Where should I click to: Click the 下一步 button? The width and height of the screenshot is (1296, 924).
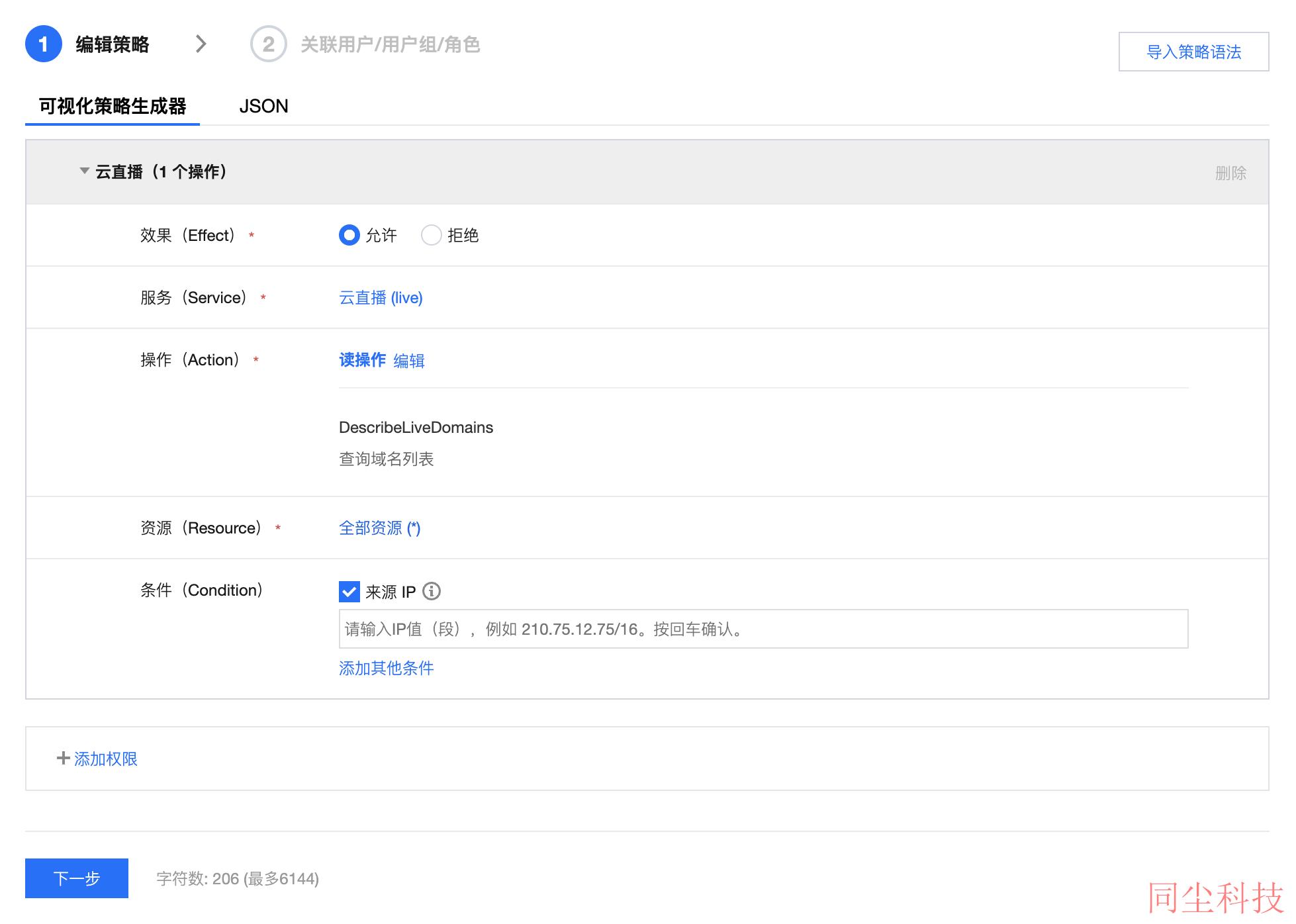point(77,878)
